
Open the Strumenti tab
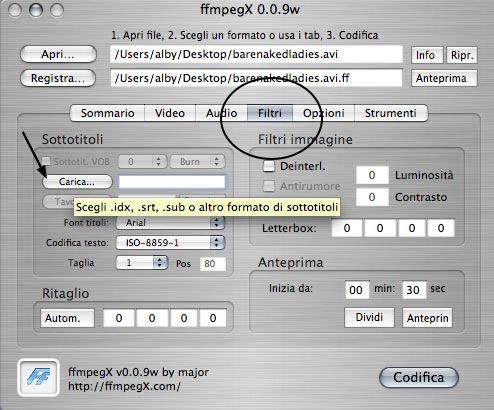point(390,113)
